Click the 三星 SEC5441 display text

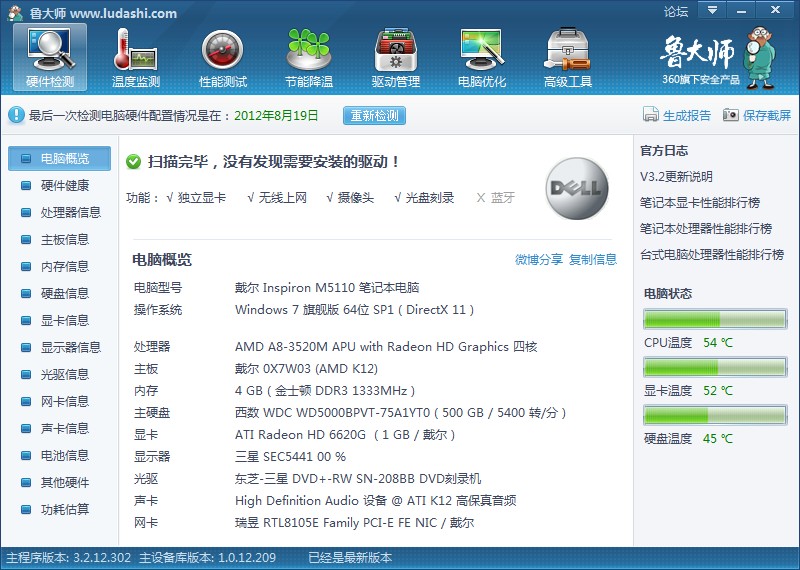[290, 457]
